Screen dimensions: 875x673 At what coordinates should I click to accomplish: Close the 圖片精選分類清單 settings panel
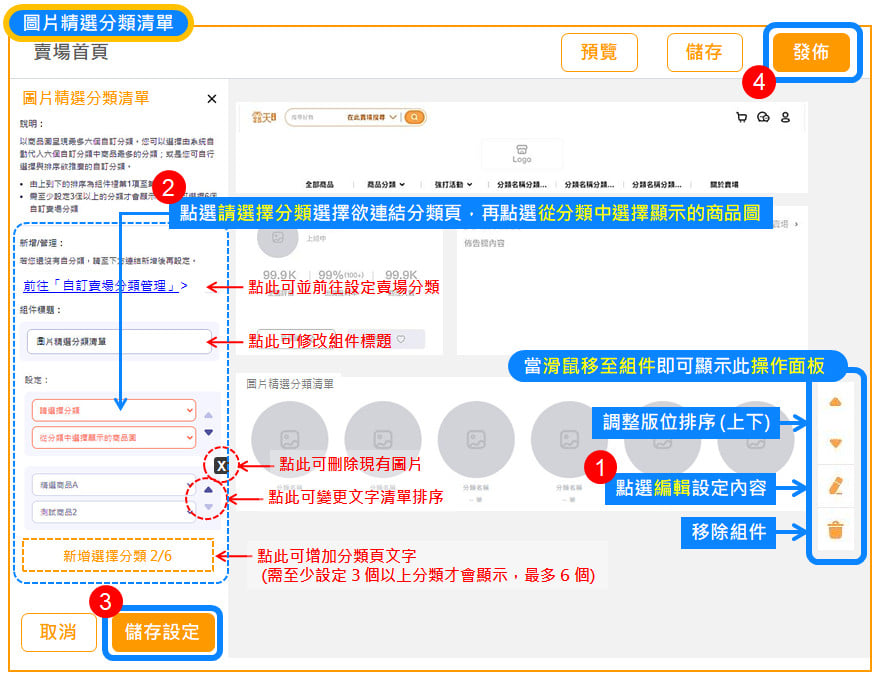point(211,99)
